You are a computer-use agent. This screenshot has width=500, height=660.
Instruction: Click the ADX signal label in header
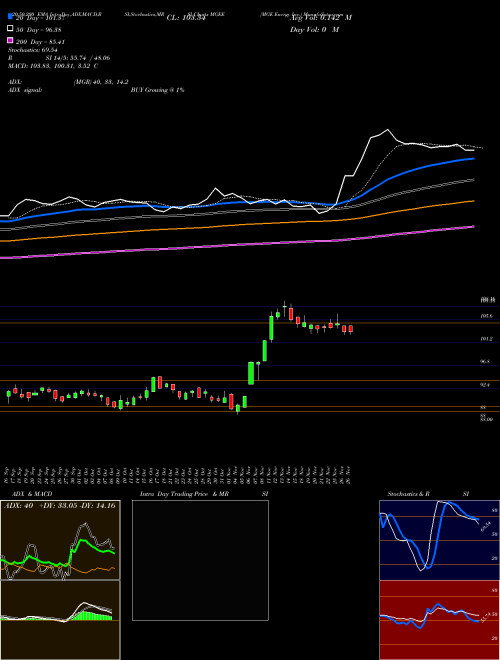(x=25, y=90)
